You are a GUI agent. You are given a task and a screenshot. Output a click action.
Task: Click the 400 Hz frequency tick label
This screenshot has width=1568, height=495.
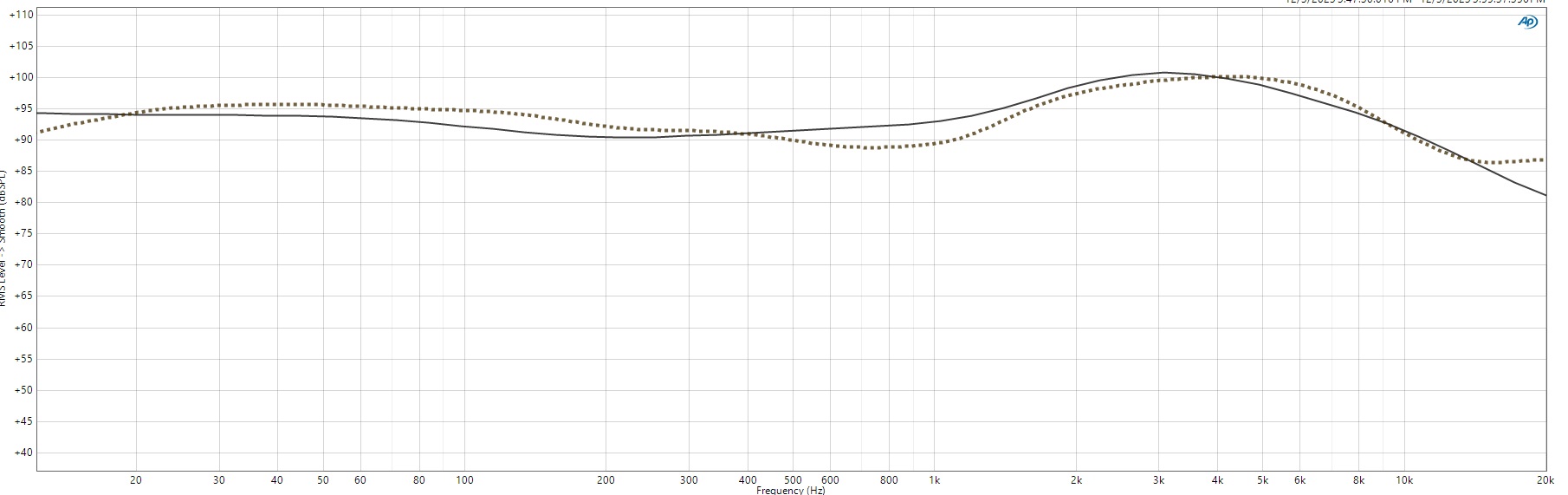pos(748,479)
